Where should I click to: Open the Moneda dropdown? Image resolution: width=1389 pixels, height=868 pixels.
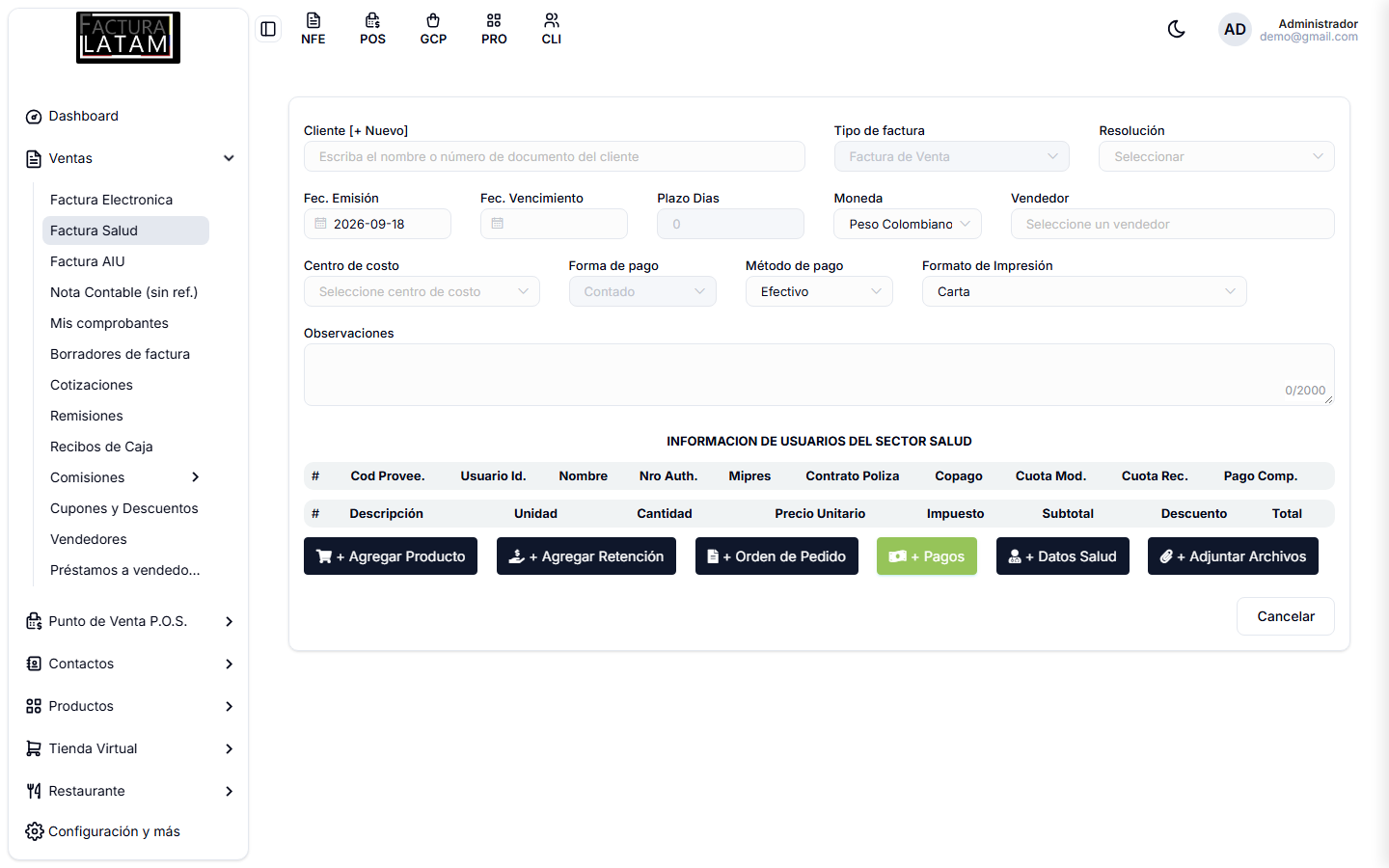tap(908, 224)
